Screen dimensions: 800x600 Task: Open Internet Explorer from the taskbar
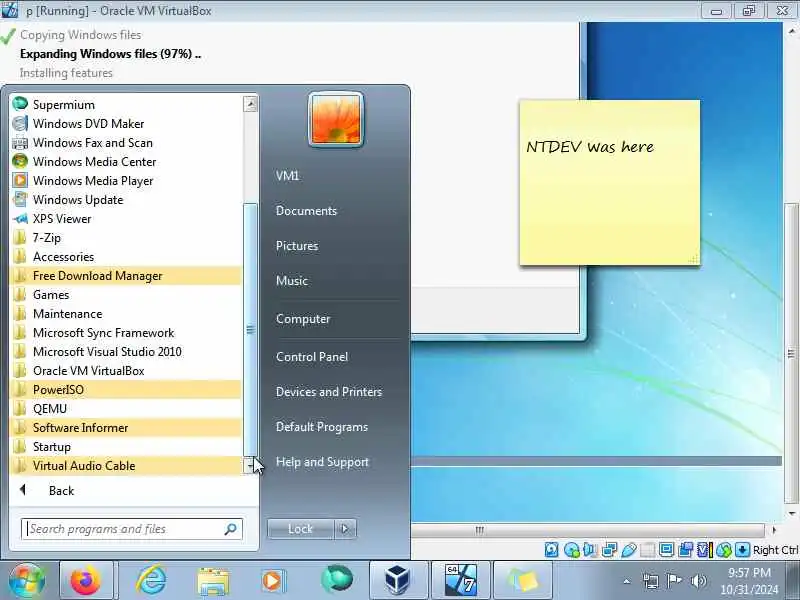[152, 580]
